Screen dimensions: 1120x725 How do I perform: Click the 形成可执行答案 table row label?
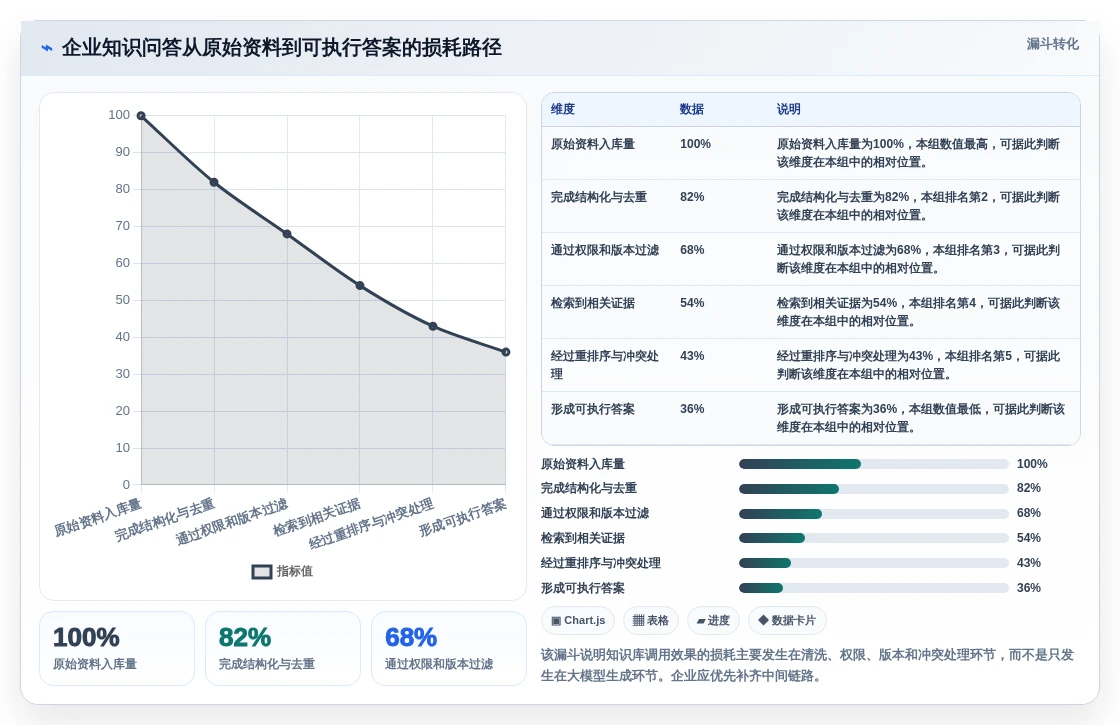pos(593,409)
